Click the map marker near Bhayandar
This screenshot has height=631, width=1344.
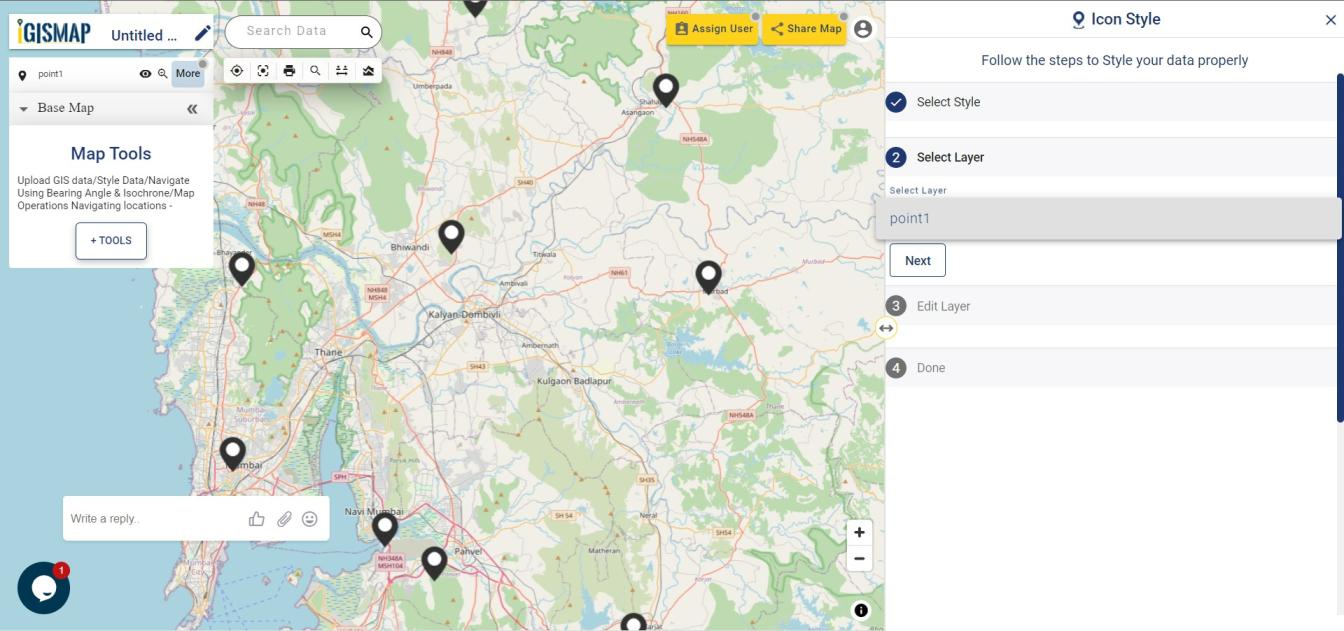pos(242,269)
